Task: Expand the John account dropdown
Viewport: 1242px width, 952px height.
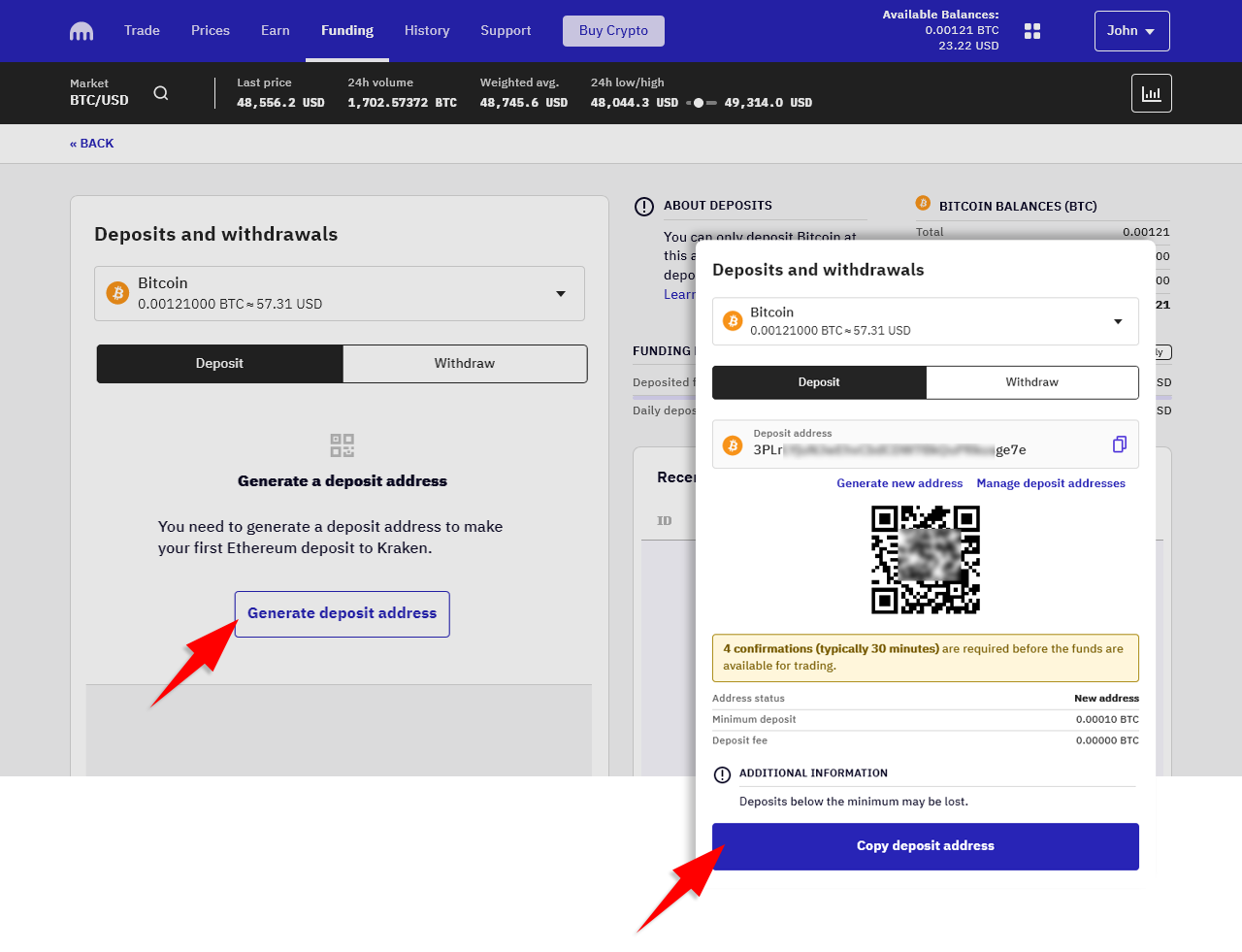Action: click(1131, 31)
